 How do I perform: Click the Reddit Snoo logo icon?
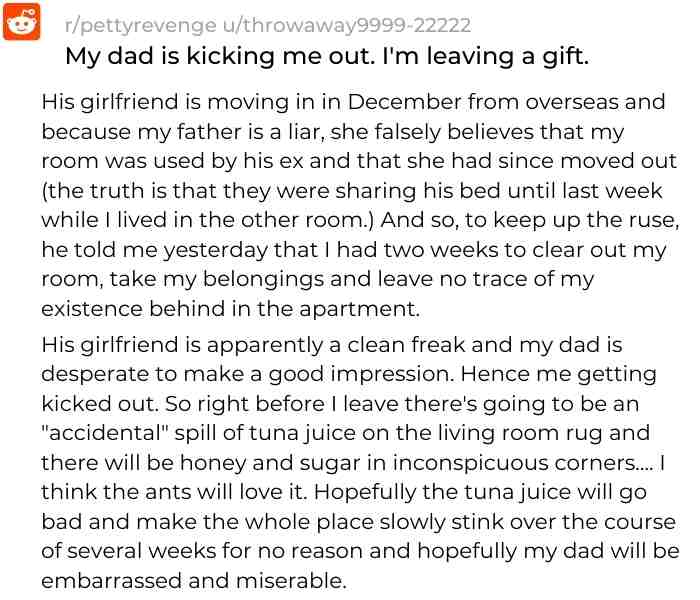[x=21, y=21]
